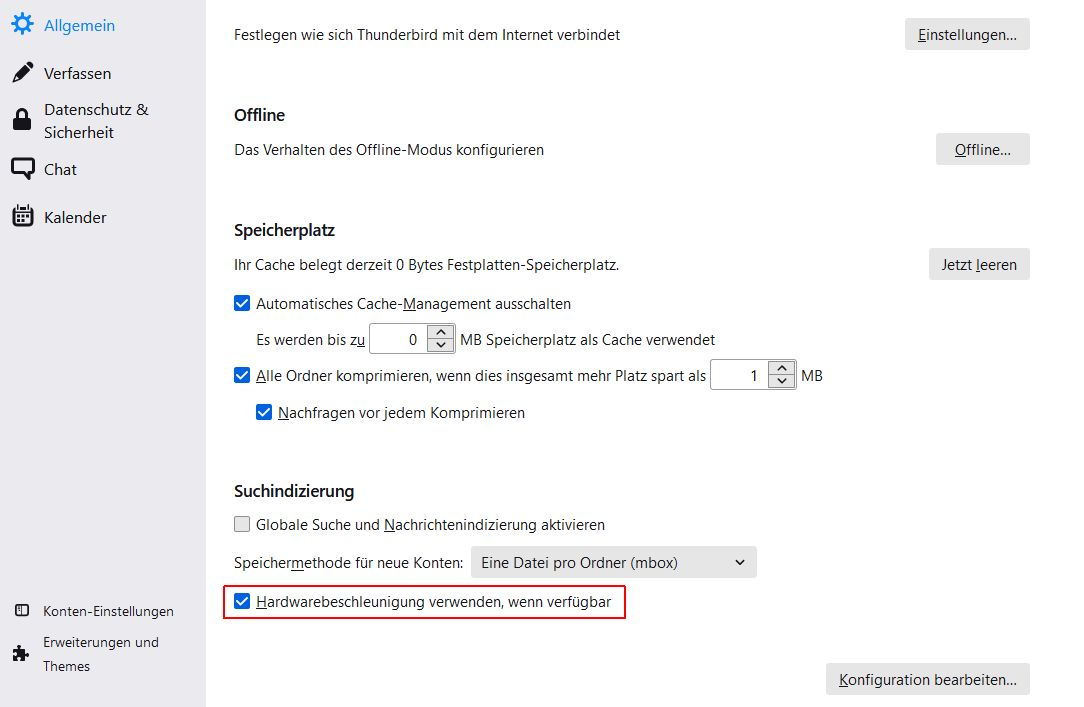Click the Offline... button
1084x707 pixels.
[982, 150]
